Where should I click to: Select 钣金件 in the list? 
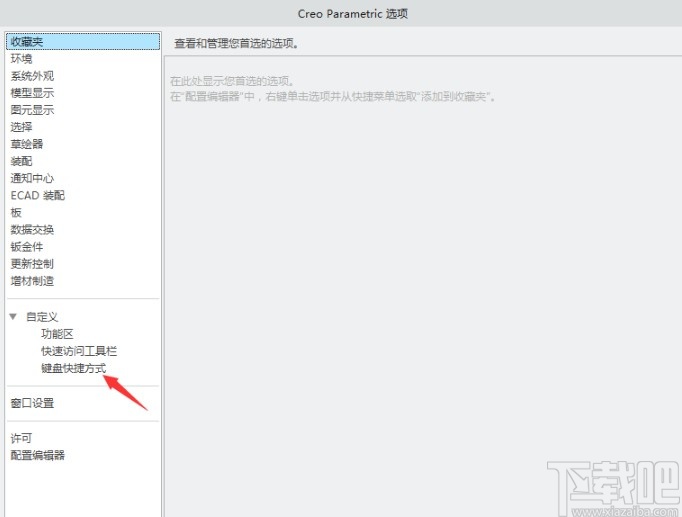27,247
